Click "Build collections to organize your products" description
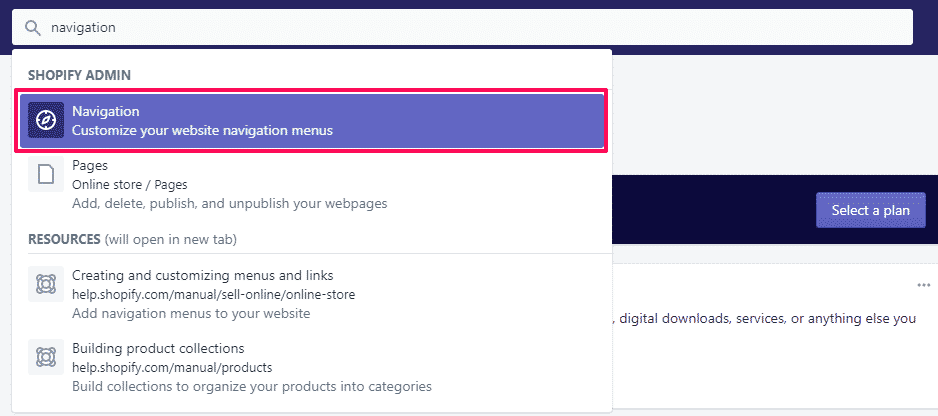This screenshot has height=416, width=938. click(251, 386)
